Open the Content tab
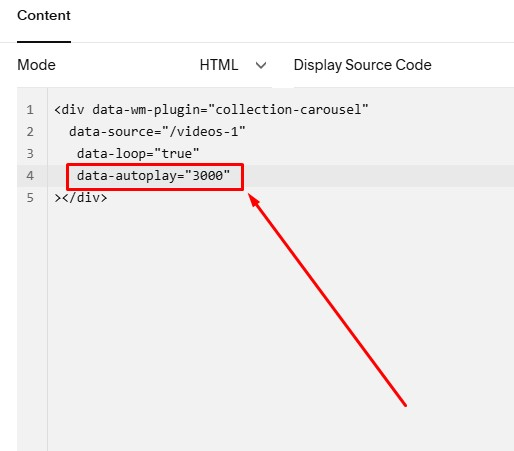The width and height of the screenshot is (514, 451). tap(44, 15)
